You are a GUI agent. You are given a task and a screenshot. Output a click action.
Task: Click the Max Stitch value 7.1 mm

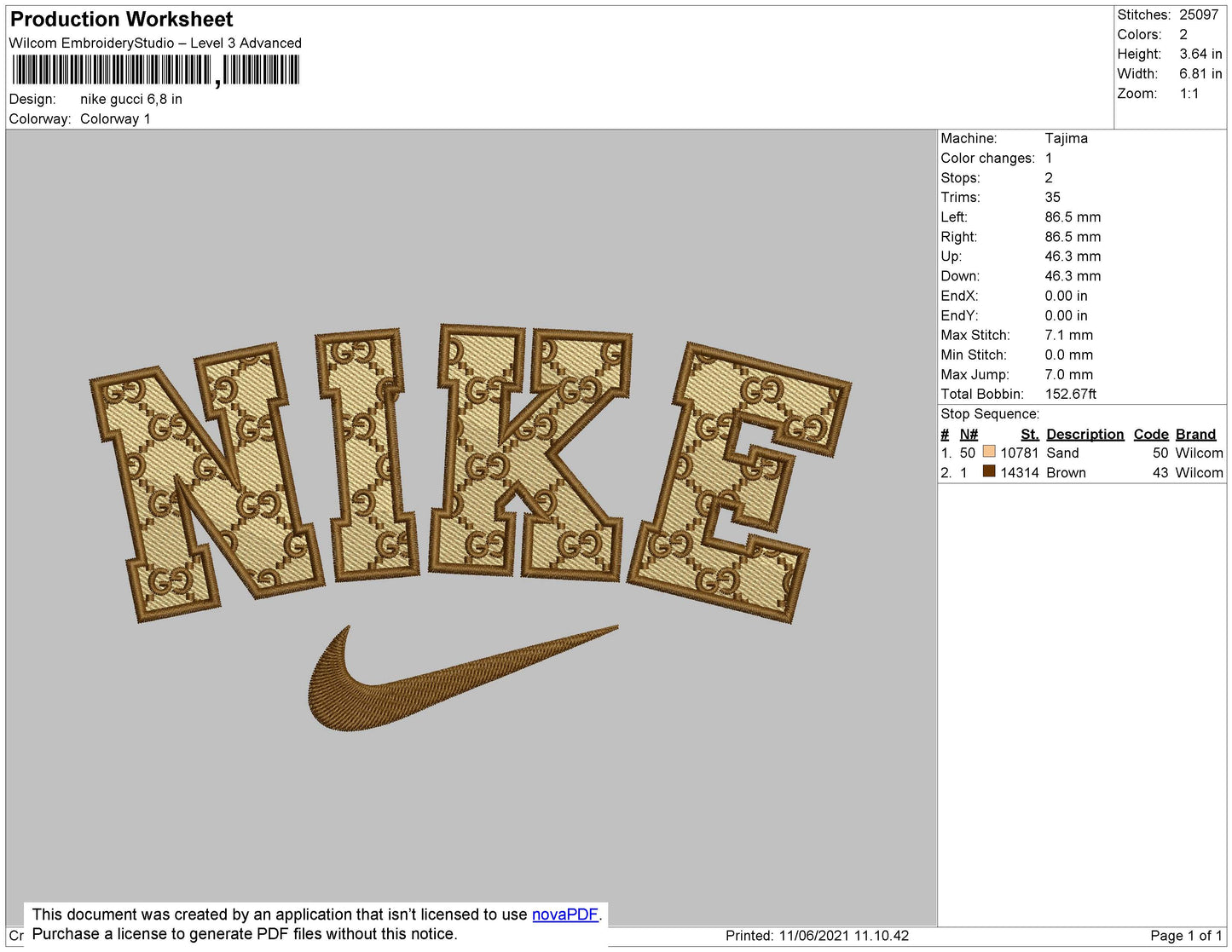(x=1068, y=335)
